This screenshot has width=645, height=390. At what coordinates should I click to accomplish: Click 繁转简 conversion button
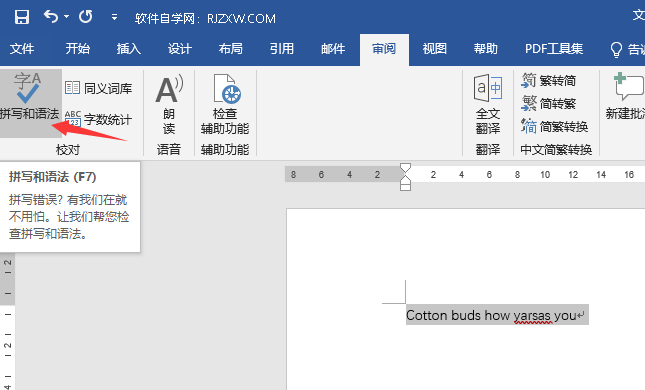pos(549,81)
